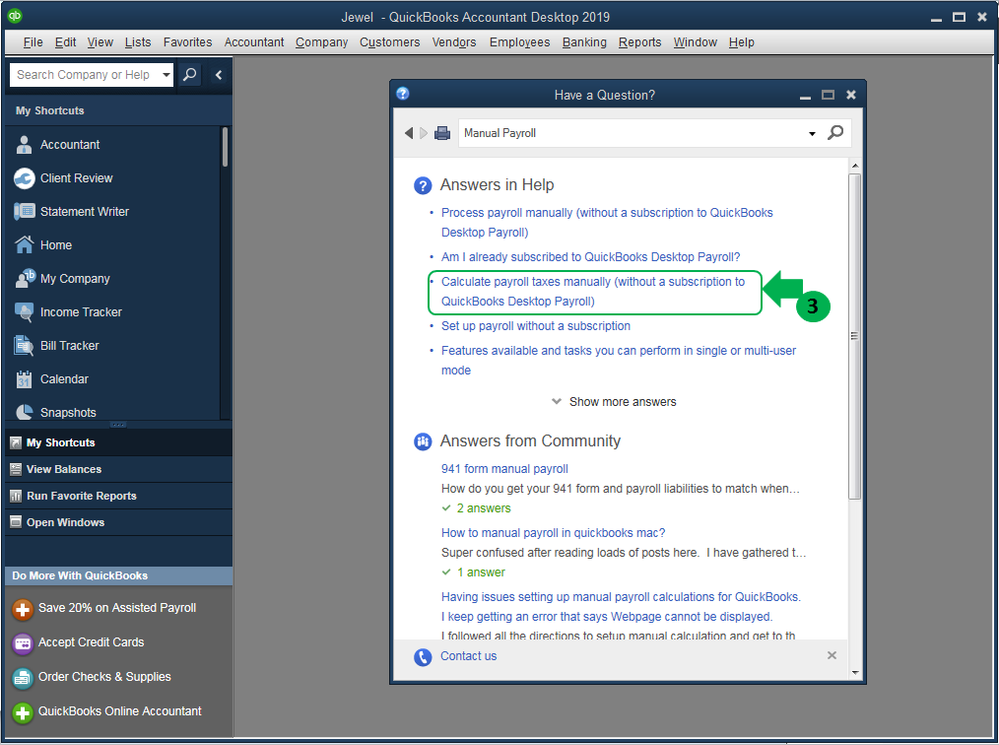Screen dimensions: 999x745
Task: Click the 2 answers label
Action: [x=484, y=508]
